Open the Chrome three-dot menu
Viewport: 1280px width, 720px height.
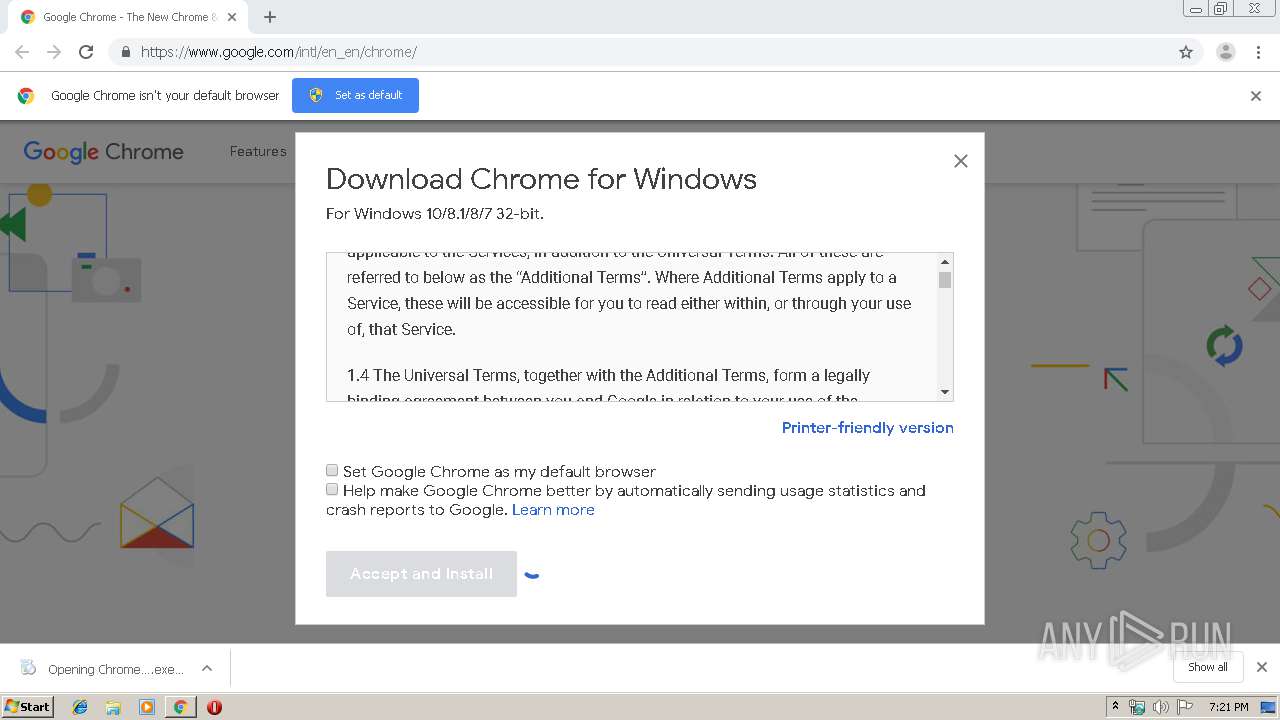click(1258, 52)
